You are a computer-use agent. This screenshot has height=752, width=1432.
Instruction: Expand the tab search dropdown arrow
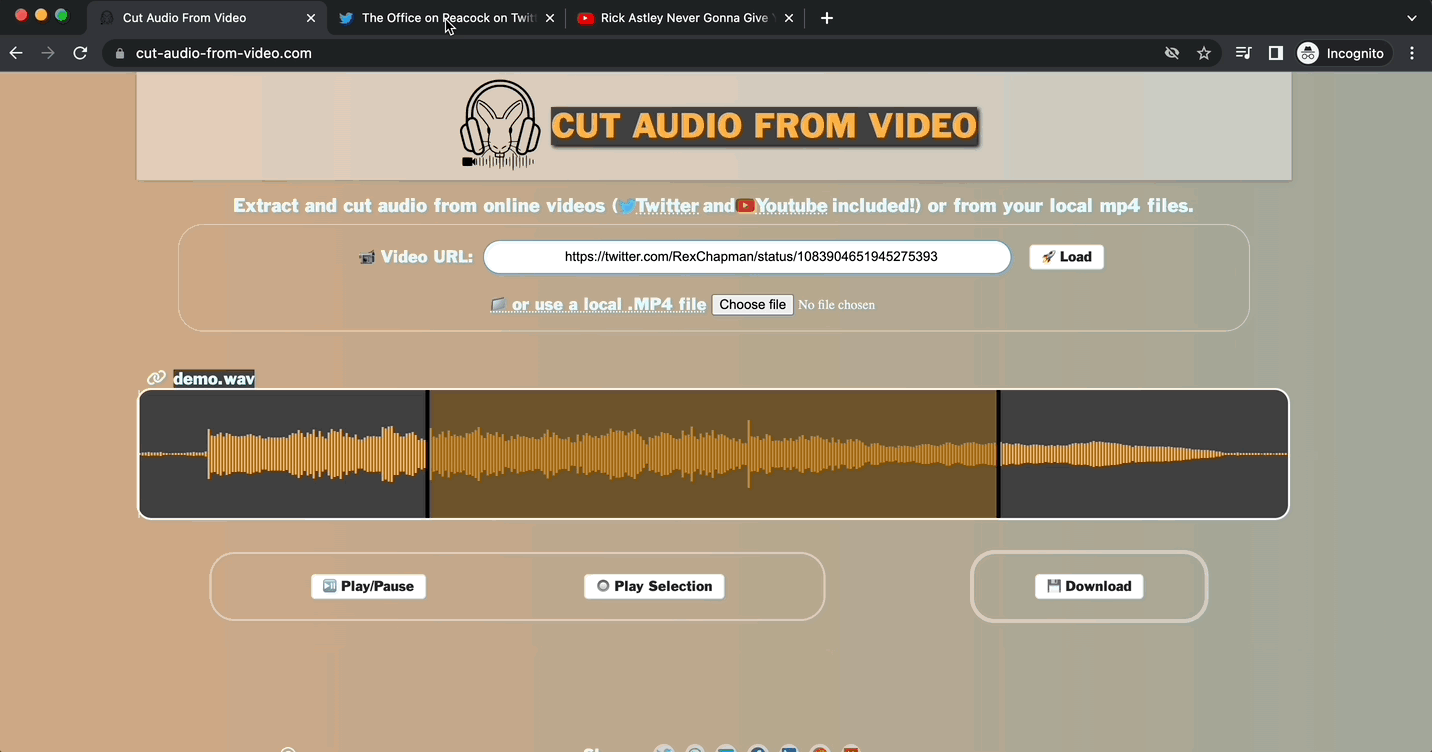(x=1412, y=18)
